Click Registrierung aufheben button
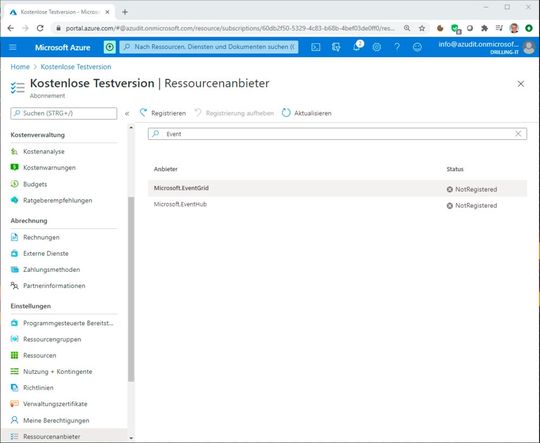 coord(234,113)
